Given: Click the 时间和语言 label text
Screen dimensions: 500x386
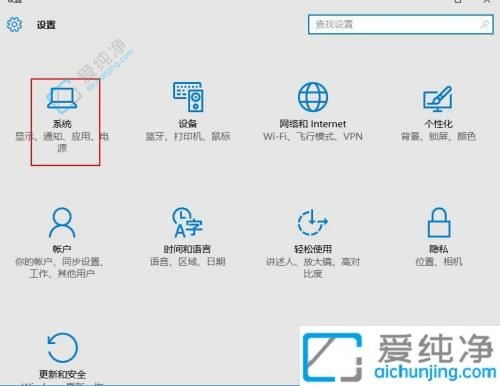Looking at the screenshot, I should 187,249.
